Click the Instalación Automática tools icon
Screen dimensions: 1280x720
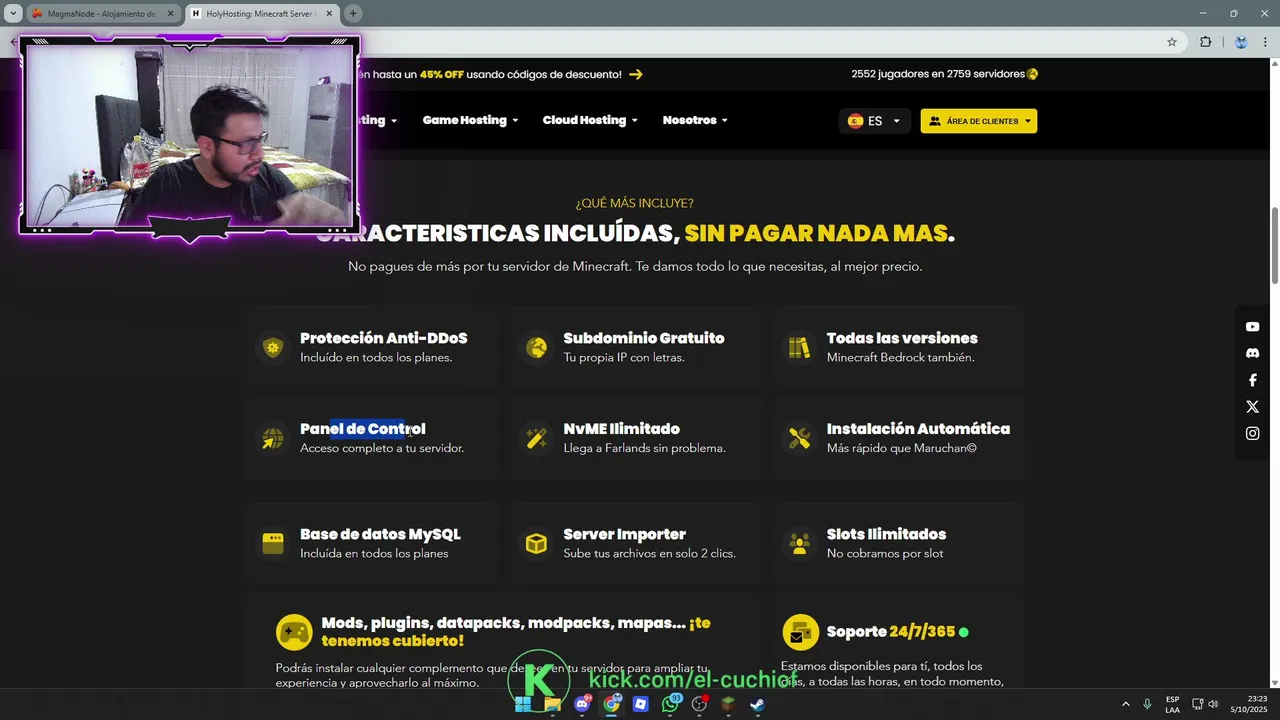[799, 438]
